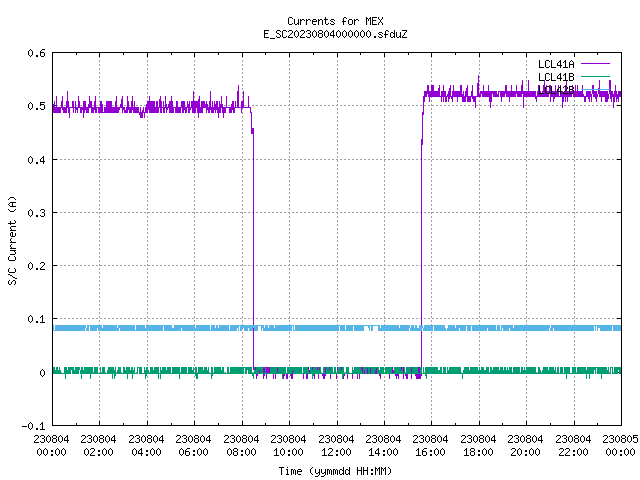Select the filename E_SC20230804000000.sfduZ subtitle
The height and width of the screenshot is (480, 640).
pyautogui.click(x=335, y=34)
